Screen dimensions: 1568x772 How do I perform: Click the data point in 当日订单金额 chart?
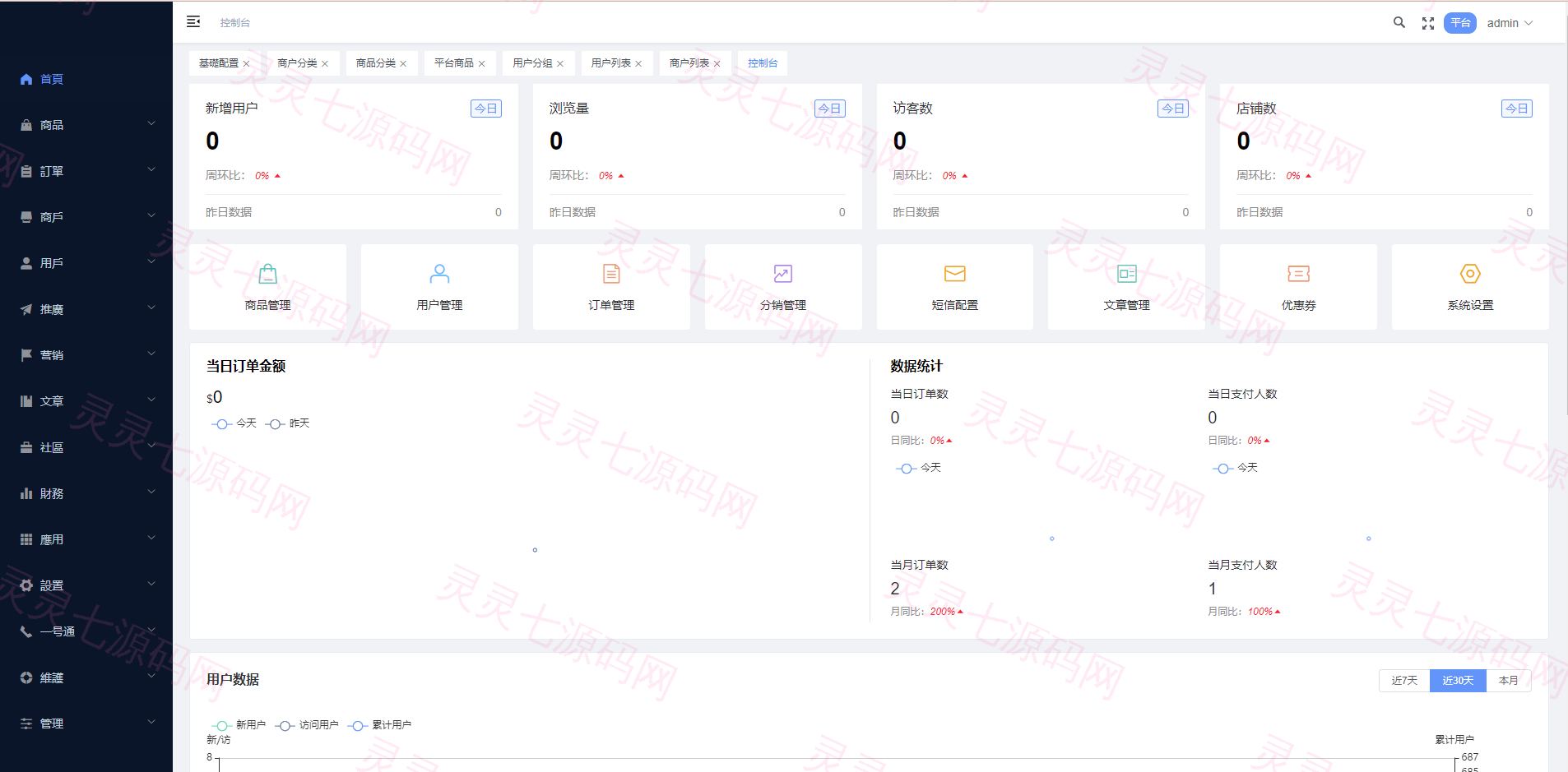tap(535, 550)
